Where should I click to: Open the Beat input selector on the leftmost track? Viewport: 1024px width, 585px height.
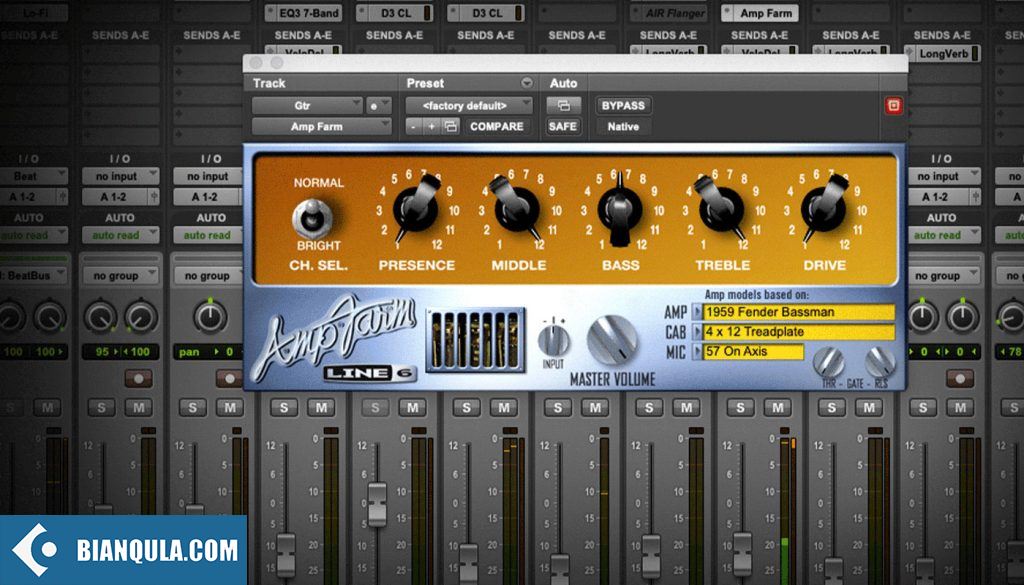point(33,176)
